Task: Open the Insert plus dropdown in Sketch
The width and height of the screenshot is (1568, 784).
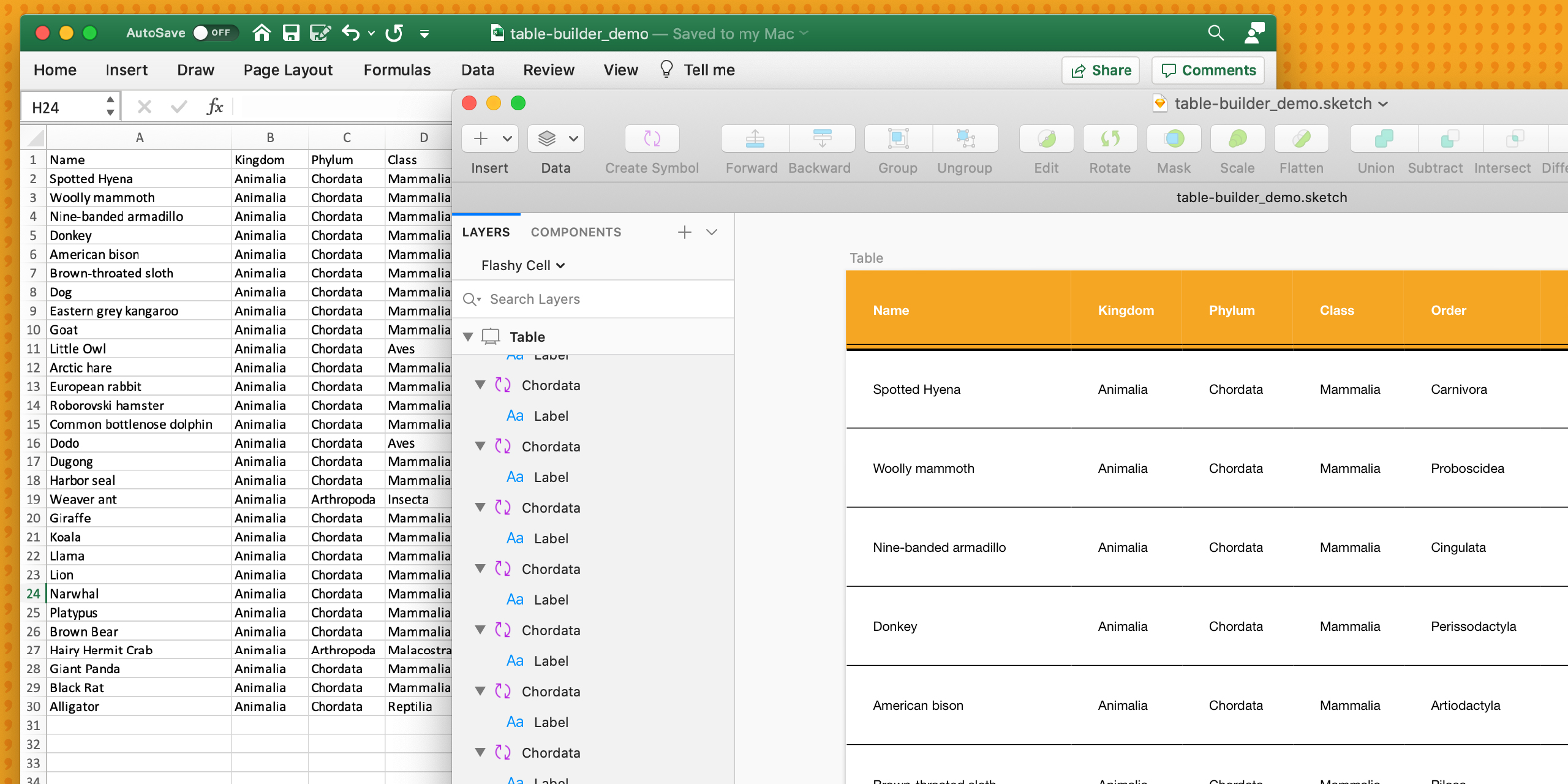Action: 490,139
